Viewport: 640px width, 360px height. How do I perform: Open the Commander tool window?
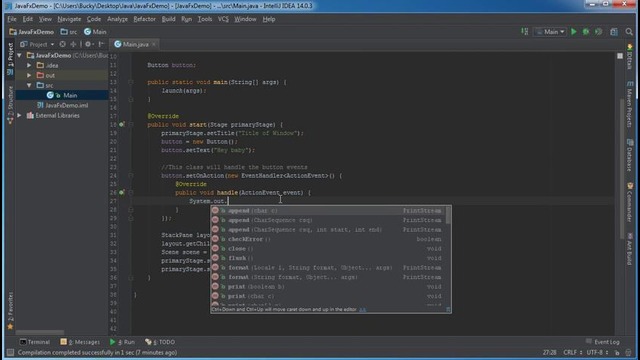click(629, 202)
